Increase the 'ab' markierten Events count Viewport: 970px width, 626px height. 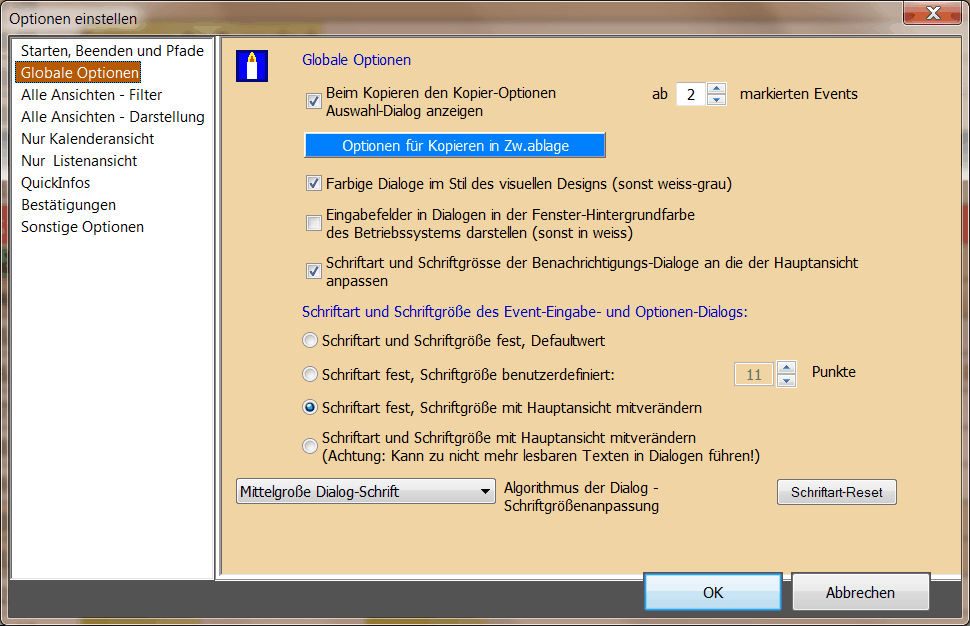pyautogui.click(x=716, y=89)
